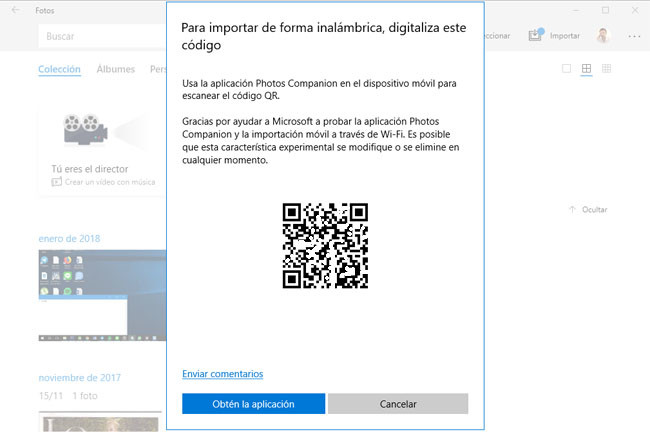This screenshot has width=650, height=432.
Task: Go back using the back arrow
Action: 14,10
